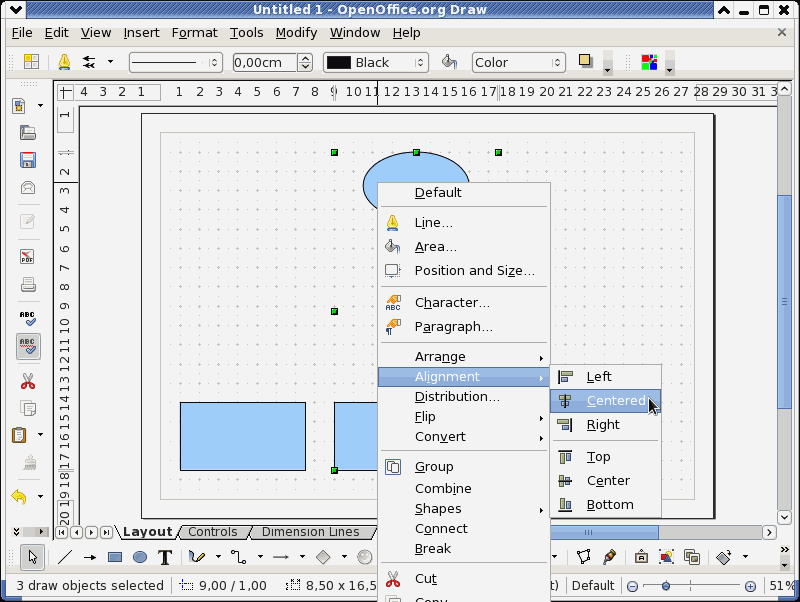Toggle Edit Points mode
Image resolution: width=800 pixels, height=602 pixels.
point(584,557)
